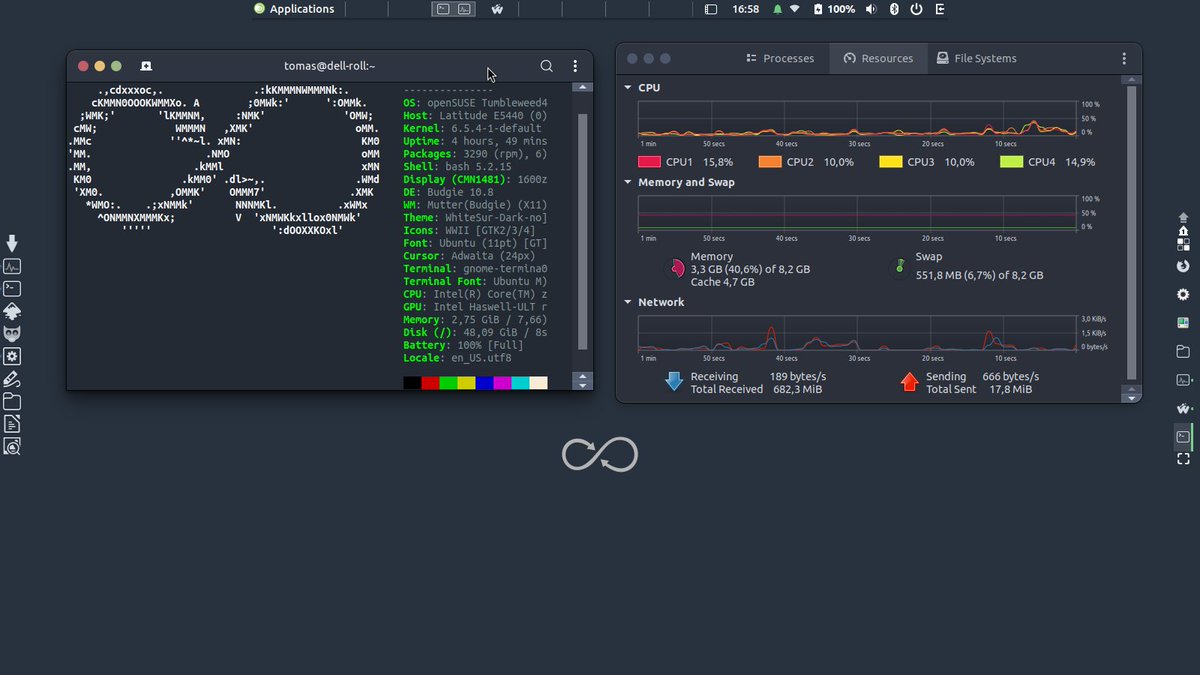Open settings gear in right dock
The image size is (1200, 675).
click(x=1183, y=295)
